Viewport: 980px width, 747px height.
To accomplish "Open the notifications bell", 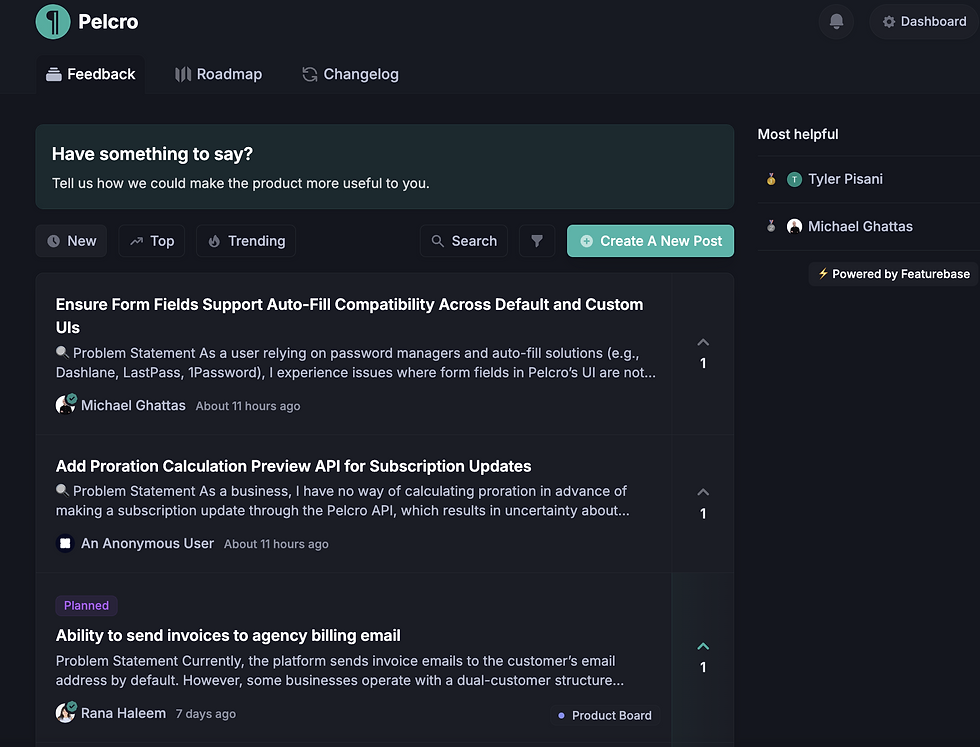I will 836,22.
